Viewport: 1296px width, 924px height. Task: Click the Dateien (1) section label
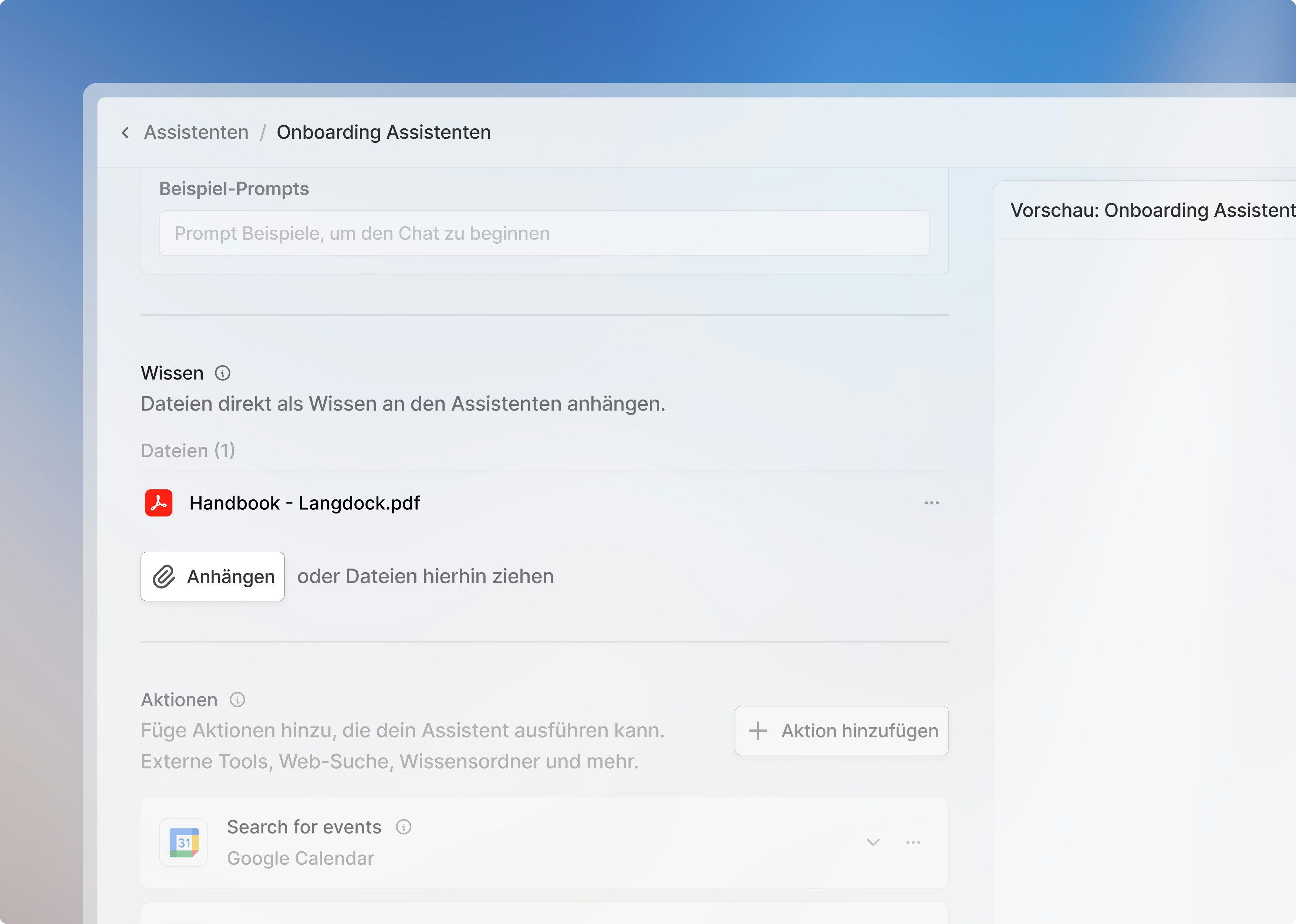pos(188,451)
